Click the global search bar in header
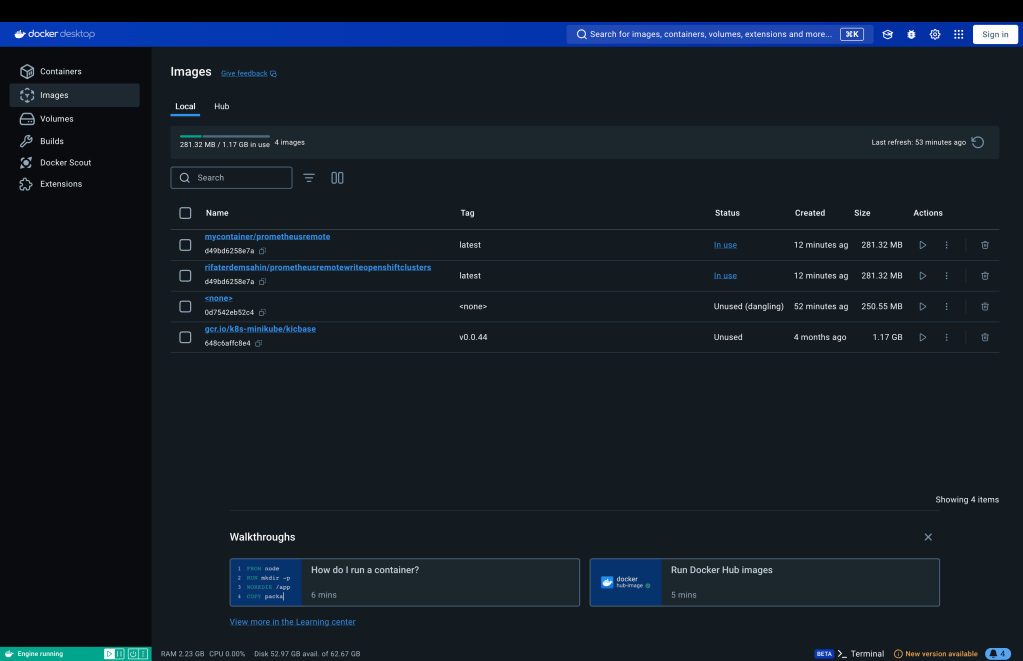Screen dimensions: 1023x661 [x=720, y=35]
